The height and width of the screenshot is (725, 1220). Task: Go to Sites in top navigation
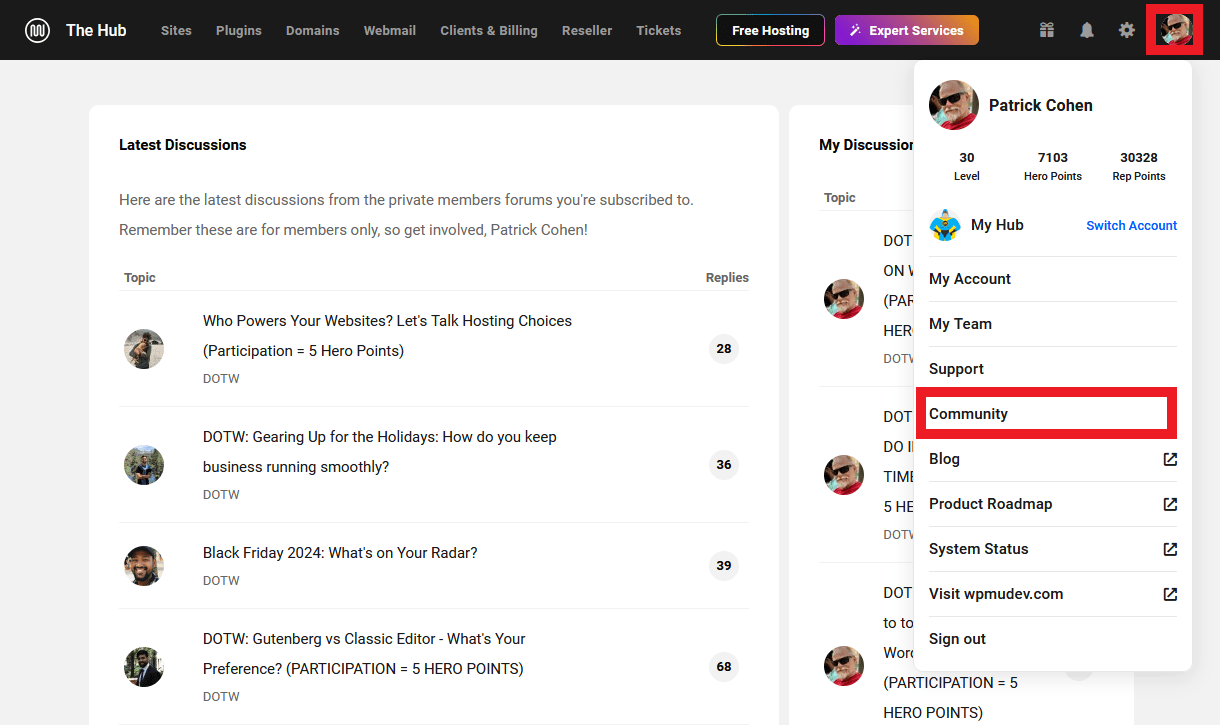(x=176, y=30)
